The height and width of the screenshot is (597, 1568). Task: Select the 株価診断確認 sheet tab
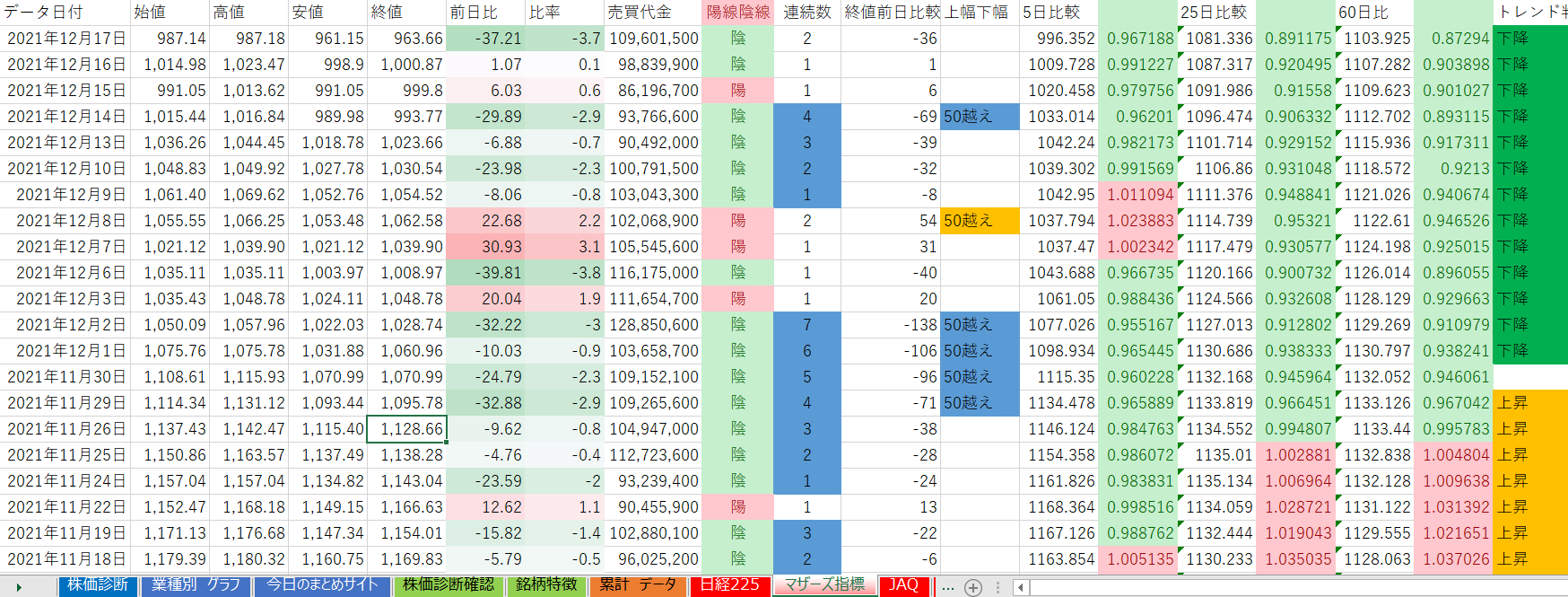pyautogui.click(x=448, y=585)
